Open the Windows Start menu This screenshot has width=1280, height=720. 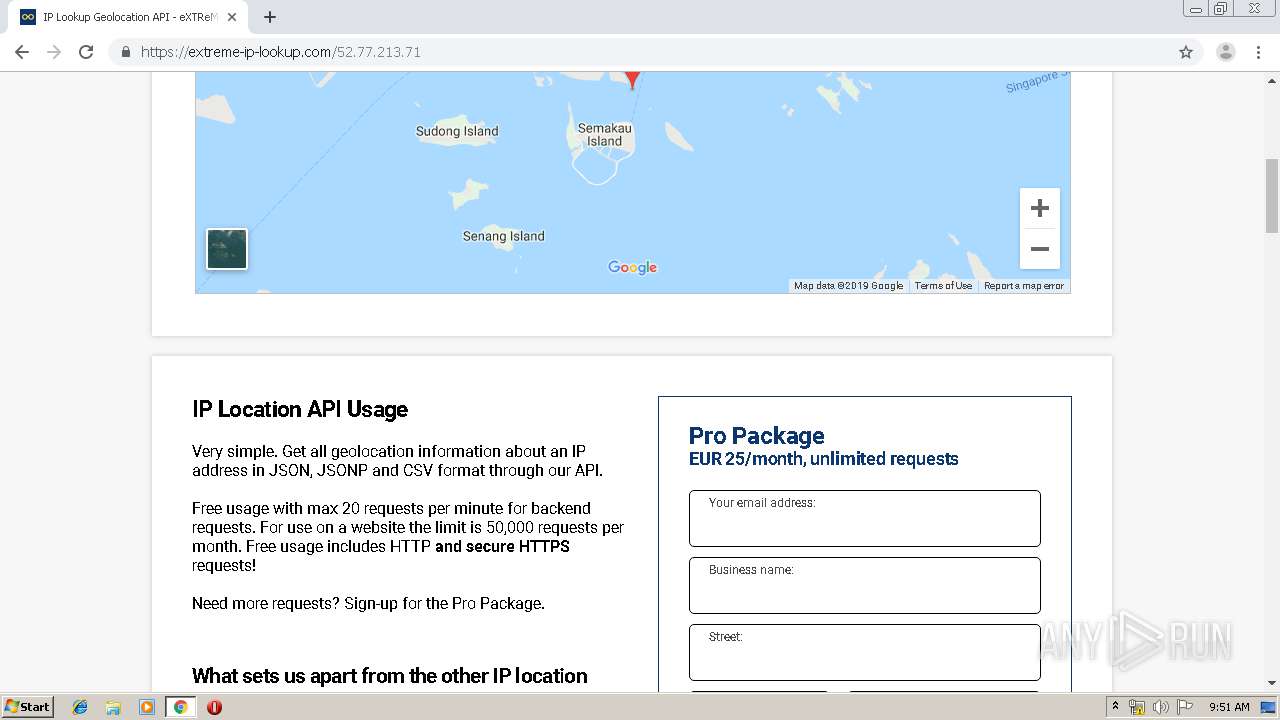tap(27, 707)
